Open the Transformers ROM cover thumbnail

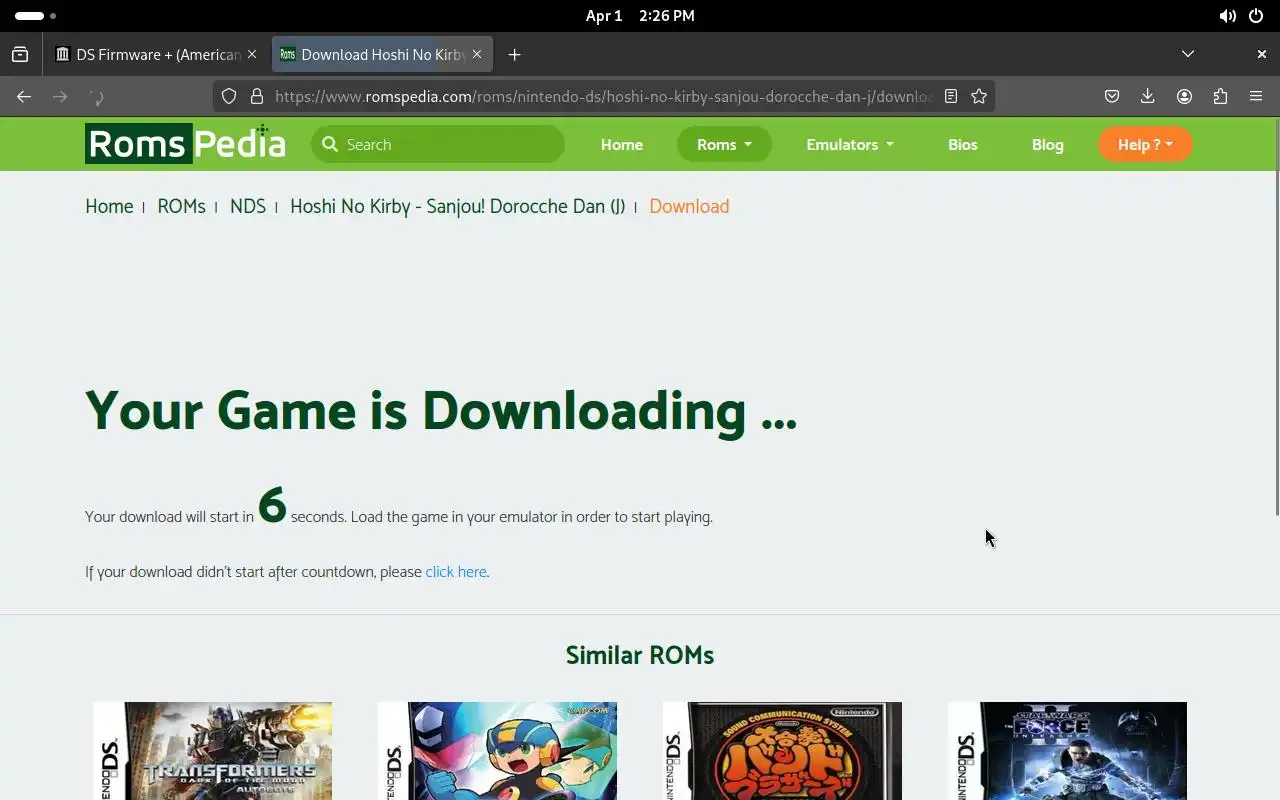[x=212, y=750]
